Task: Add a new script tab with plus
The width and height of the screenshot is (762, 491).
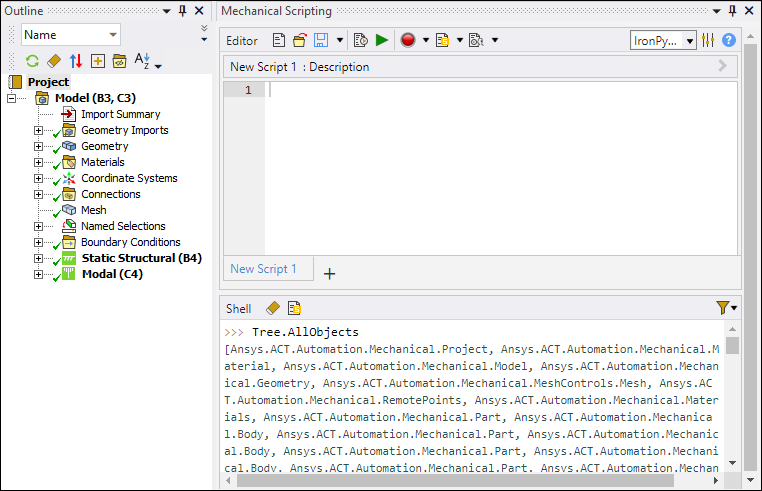Action: tap(330, 273)
